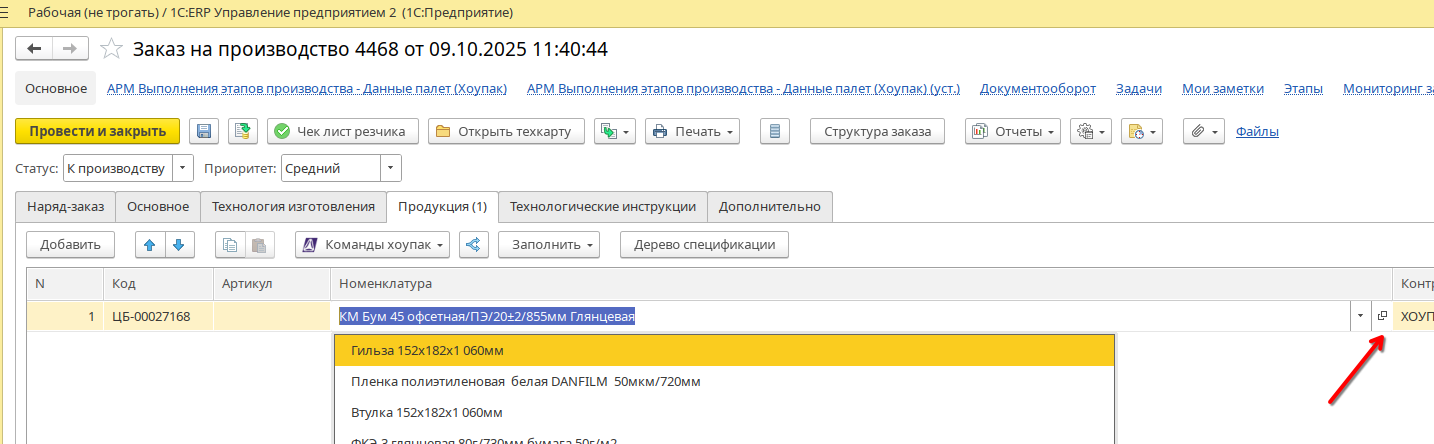The image size is (1434, 444).
Task: Switch to the Наряд-заказ tab
Action: tap(66, 207)
